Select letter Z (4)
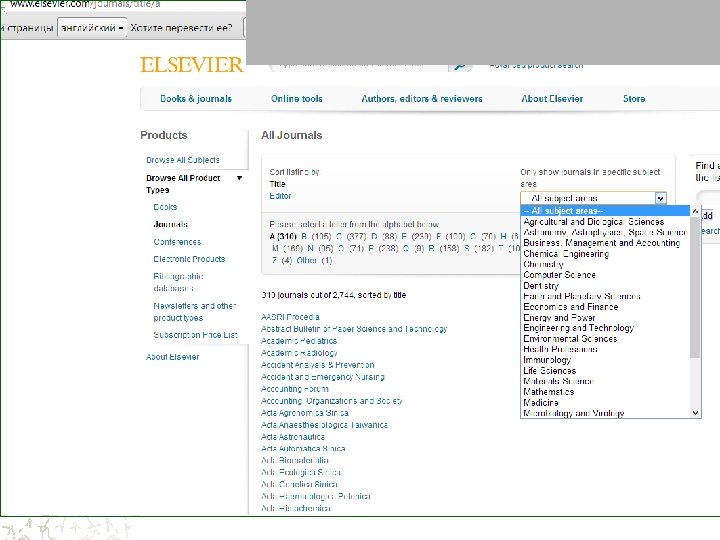This screenshot has height=540, width=720. [x=281, y=260]
